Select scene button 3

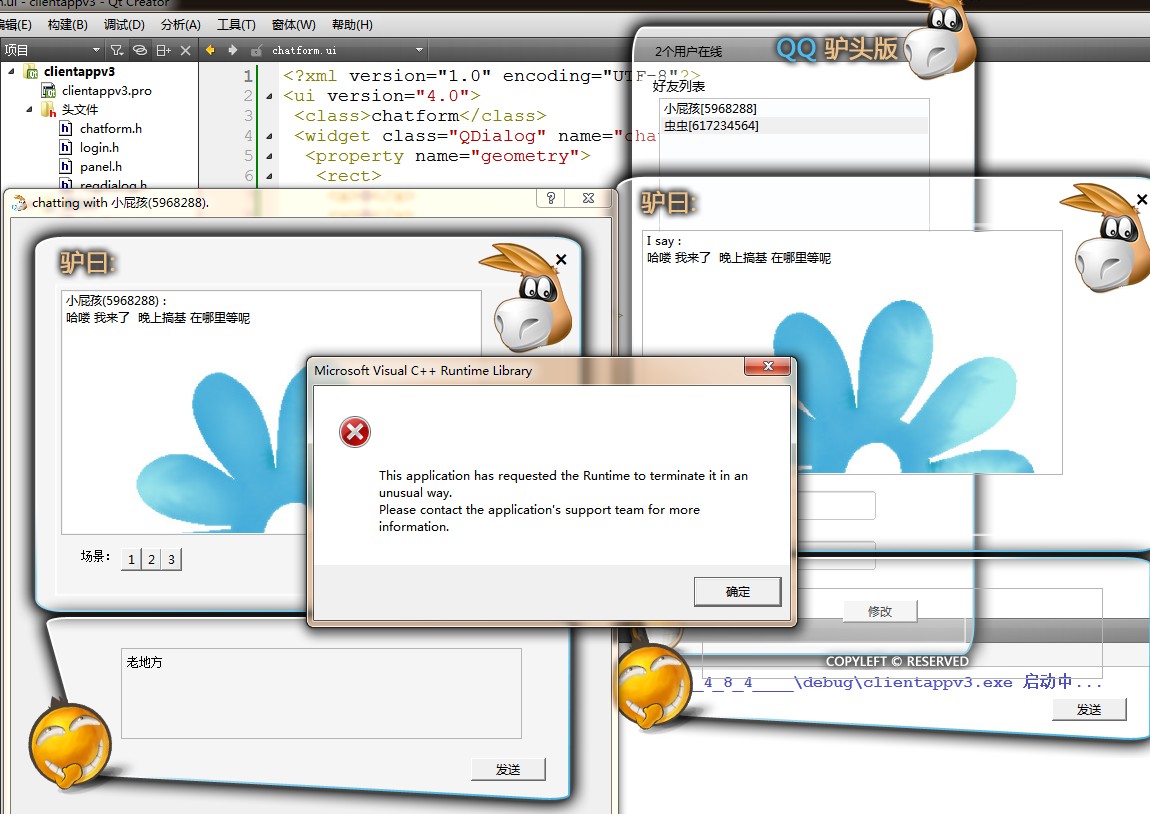coord(171,559)
